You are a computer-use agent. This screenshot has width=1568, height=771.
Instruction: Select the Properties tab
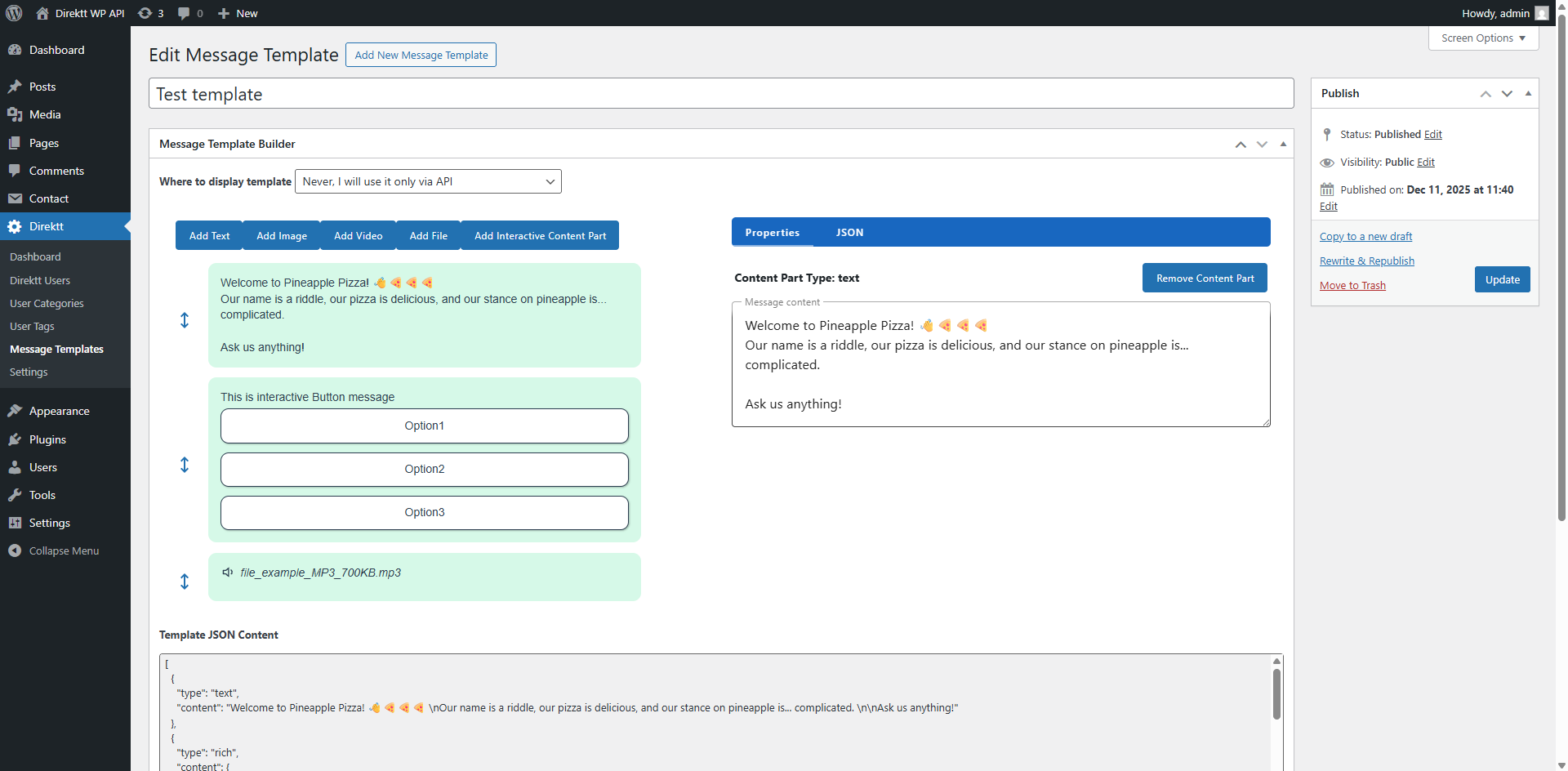point(772,232)
